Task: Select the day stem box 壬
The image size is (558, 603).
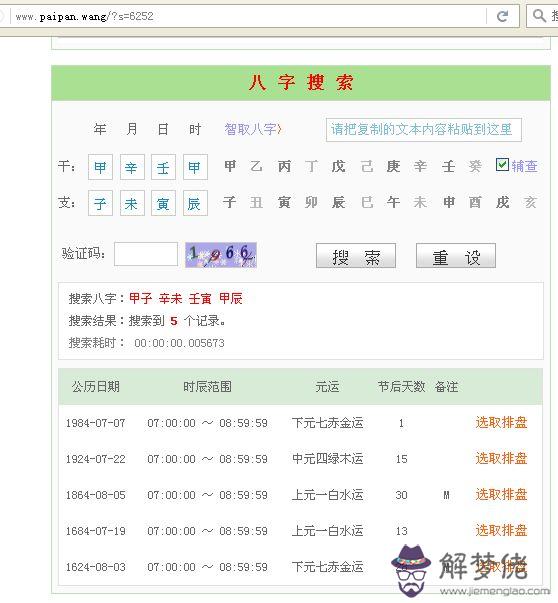Action: tap(163, 167)
